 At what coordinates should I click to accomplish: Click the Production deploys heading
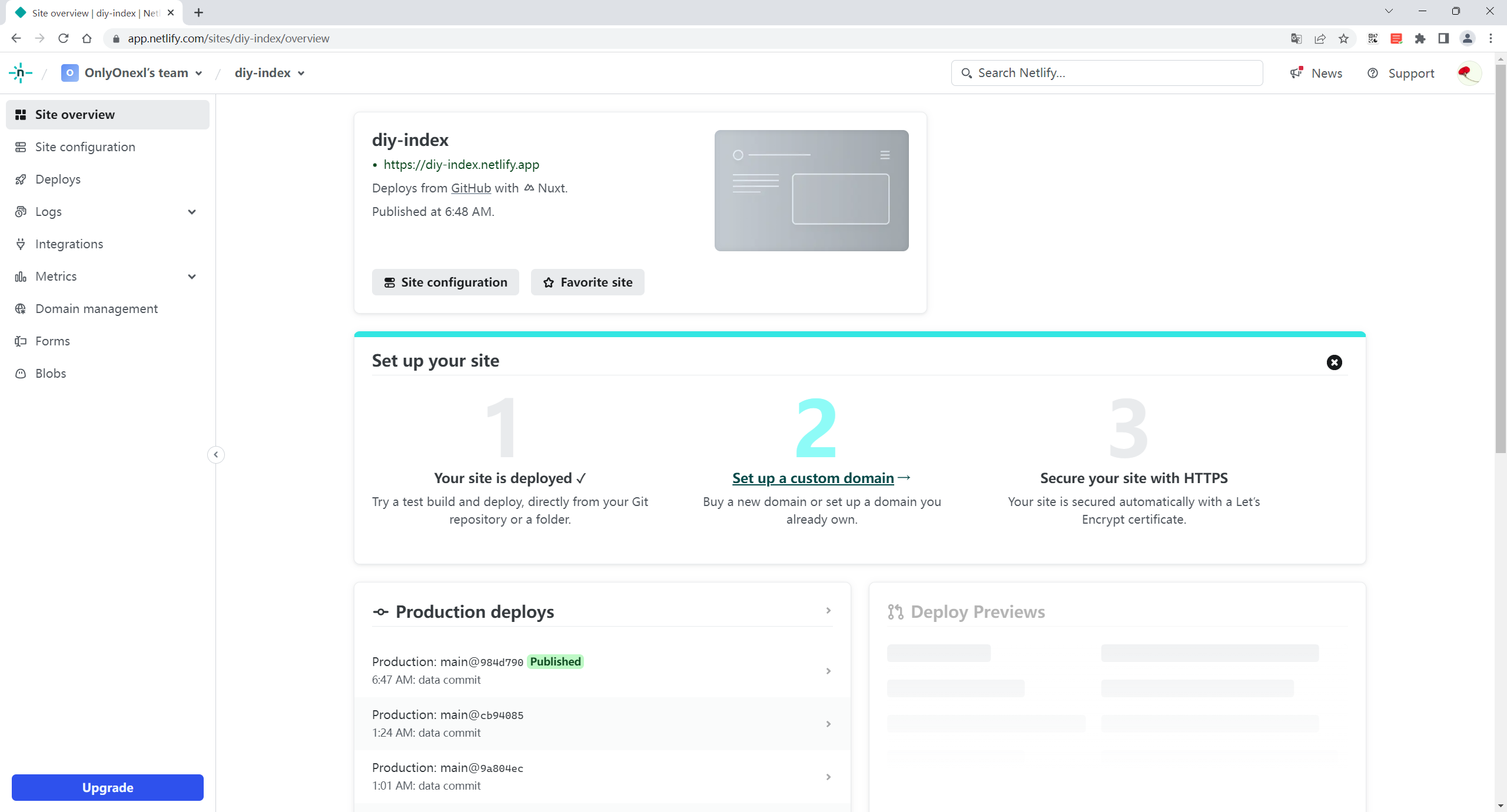pos(474,612)
